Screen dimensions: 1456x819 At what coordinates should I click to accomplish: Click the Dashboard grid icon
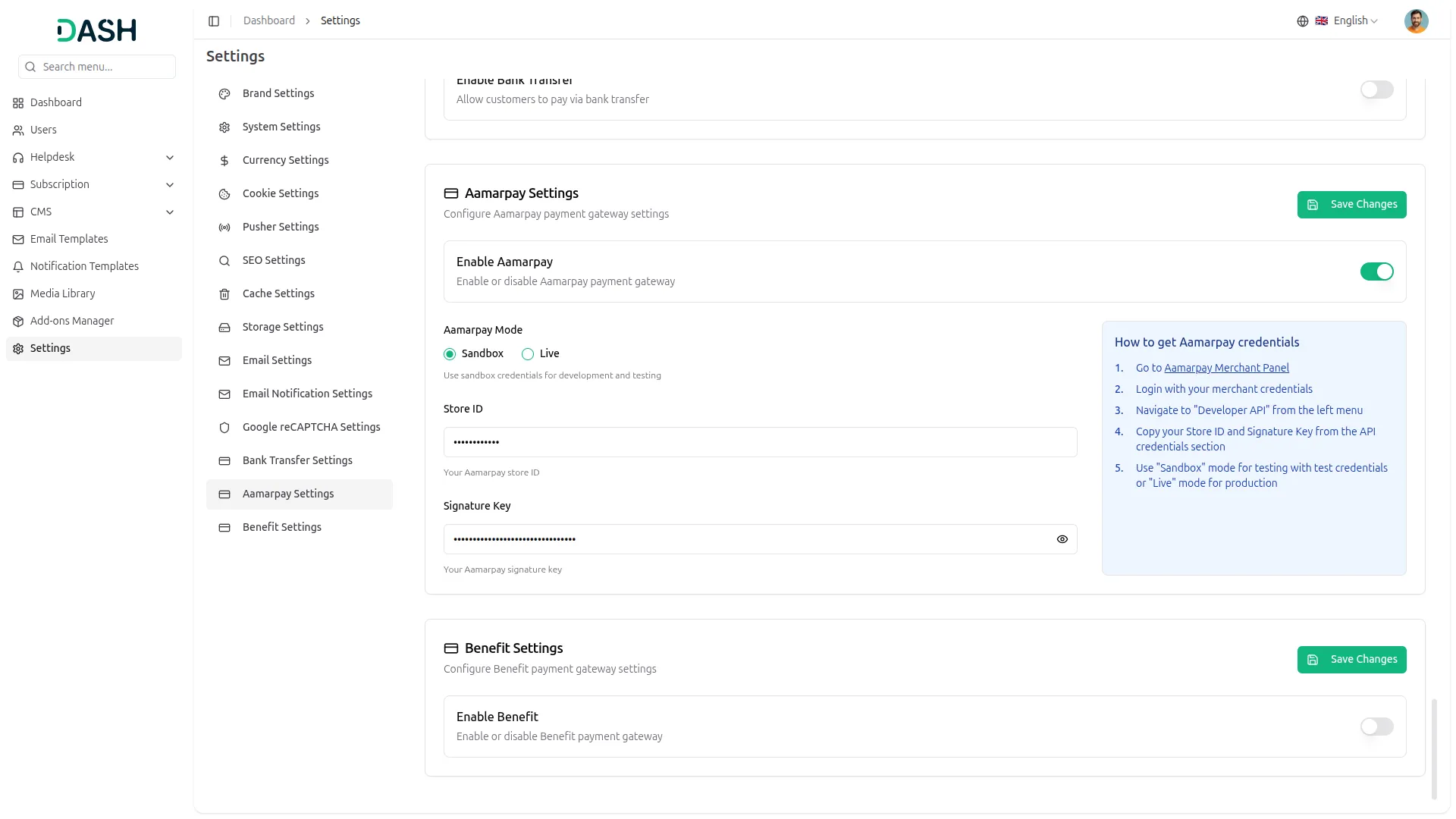point(18,103)
